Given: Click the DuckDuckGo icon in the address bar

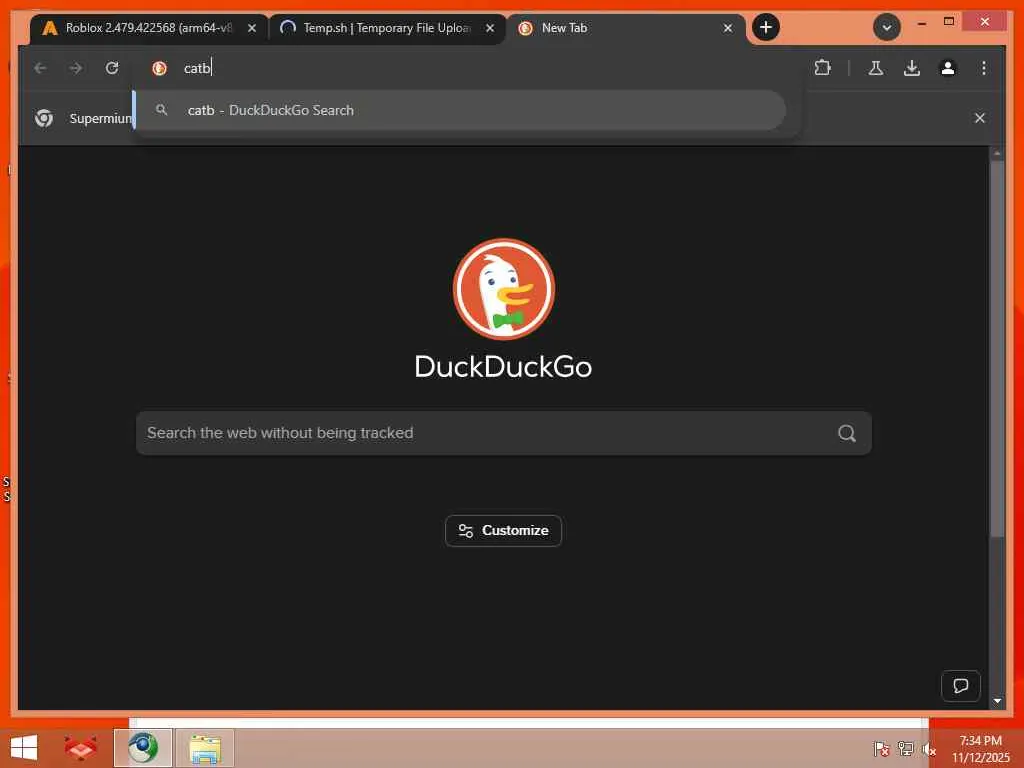Looking at the screenshot, I should pyautogui.click(x=159, y=68).
